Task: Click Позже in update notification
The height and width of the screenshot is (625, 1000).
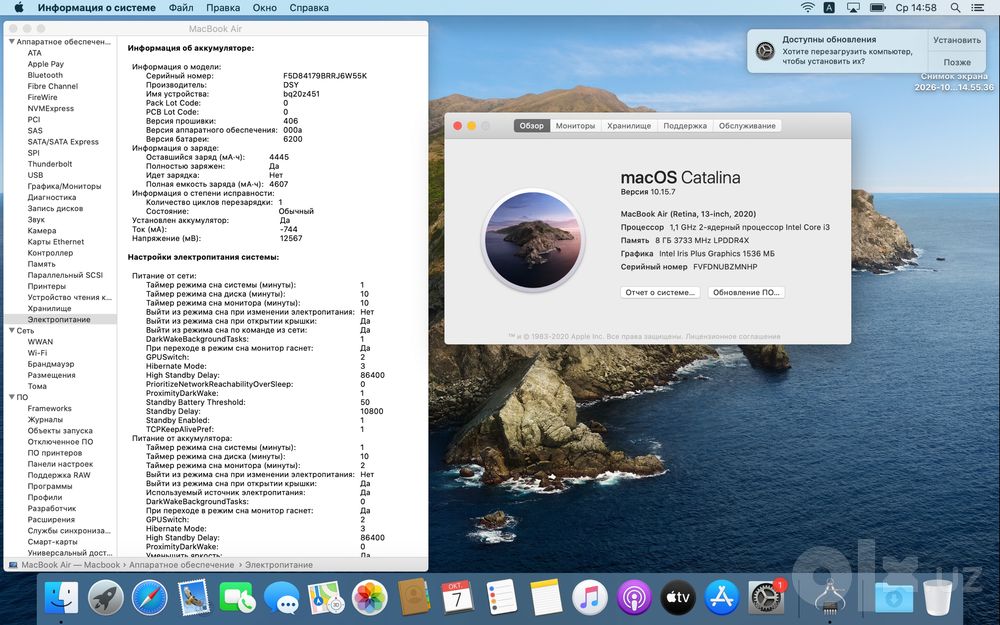Action: pos(957,62)
